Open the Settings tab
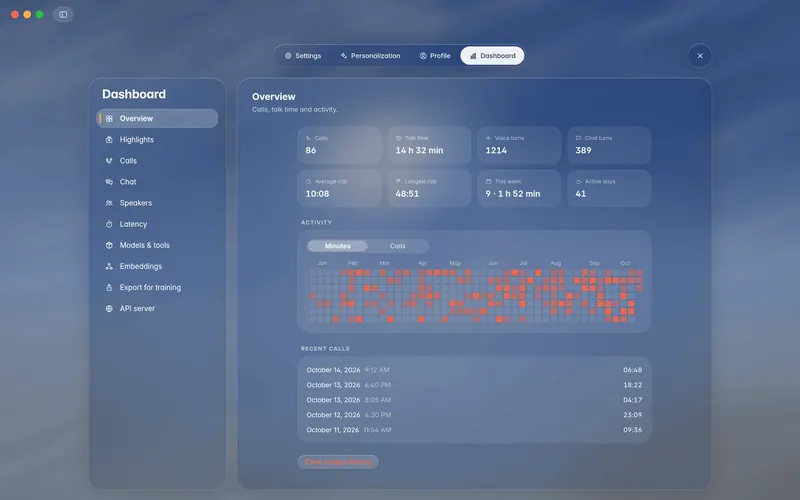The height and width of the screenshot is (500, 800). point(303,56)
